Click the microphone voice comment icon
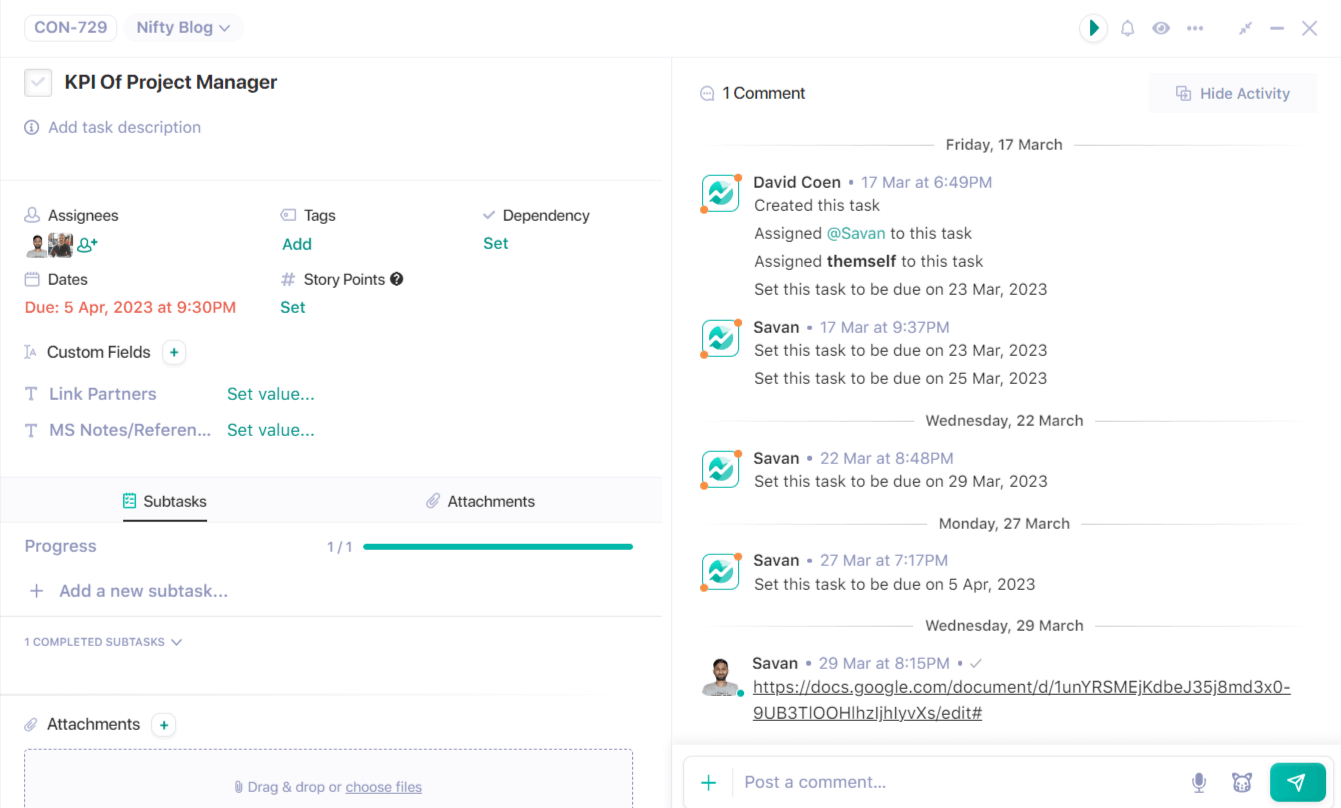The image size is (1341, 808). pos(1198,782)
